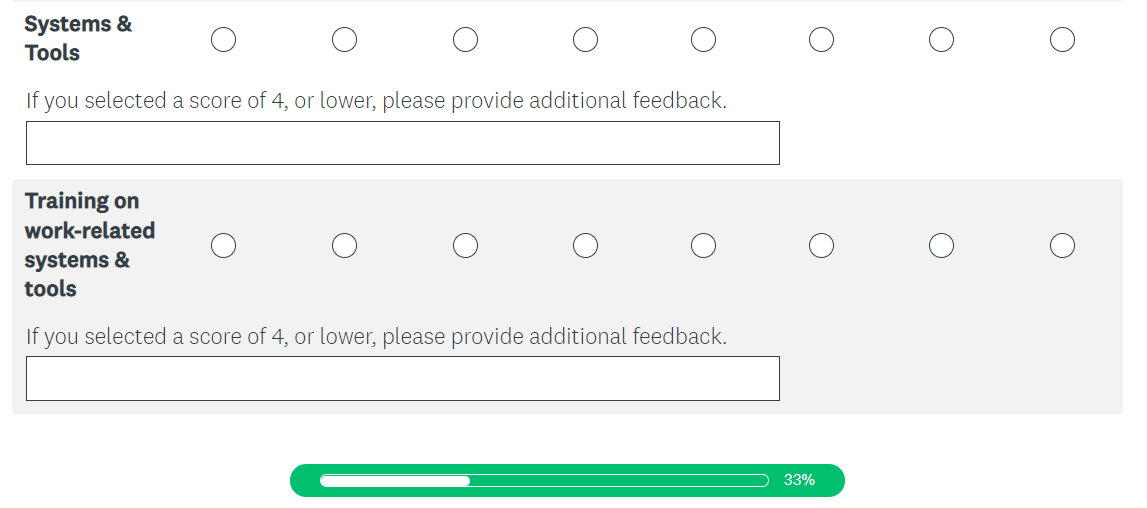Select second radio button in Training row

[344, 245]
